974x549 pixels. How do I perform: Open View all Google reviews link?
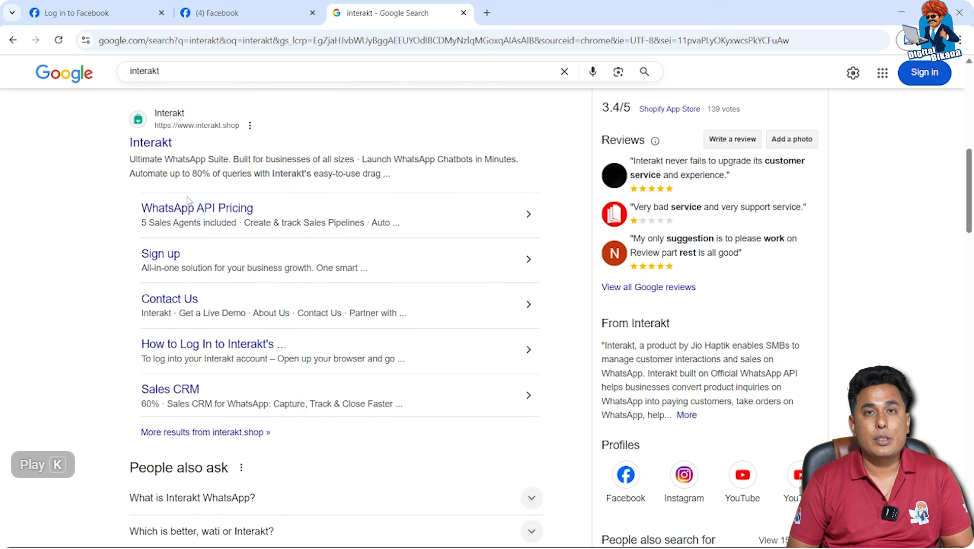648,287
